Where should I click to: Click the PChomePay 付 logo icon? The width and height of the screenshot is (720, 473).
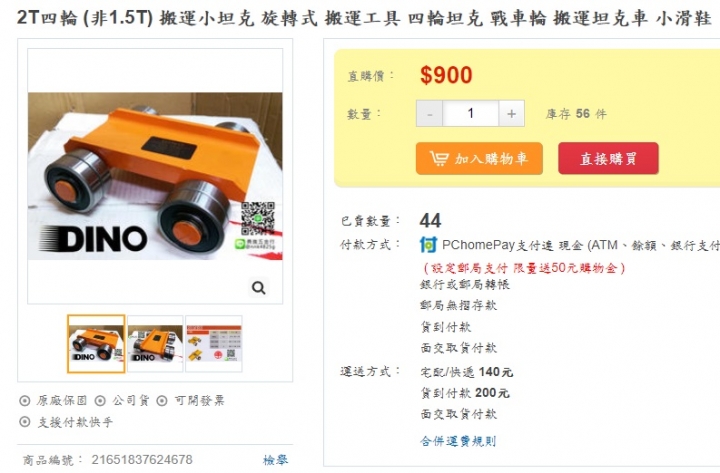tap(428, 245)
